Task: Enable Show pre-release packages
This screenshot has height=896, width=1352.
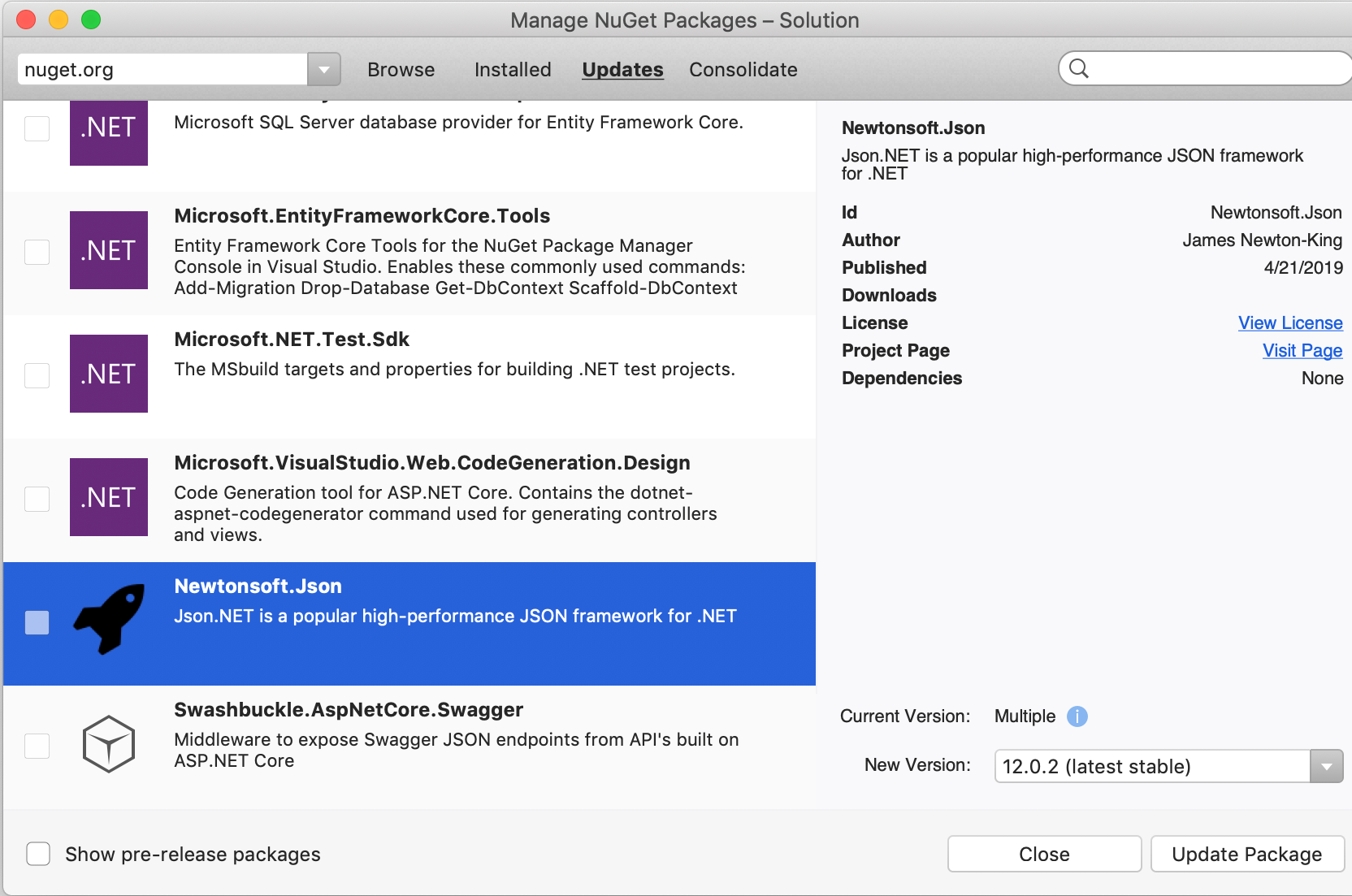Action: (37, 854)
